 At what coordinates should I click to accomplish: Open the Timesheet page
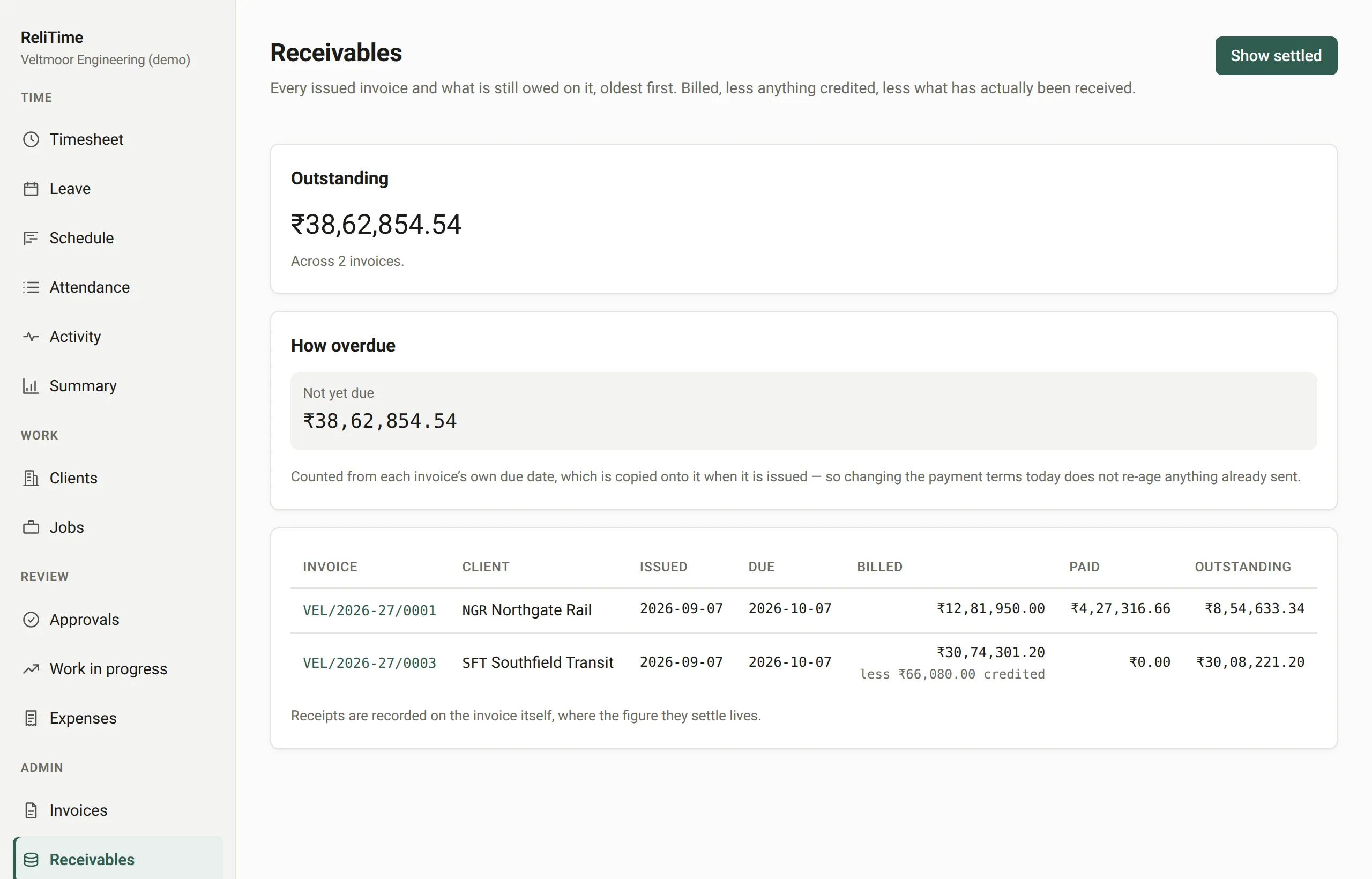(x=117, y=139)
